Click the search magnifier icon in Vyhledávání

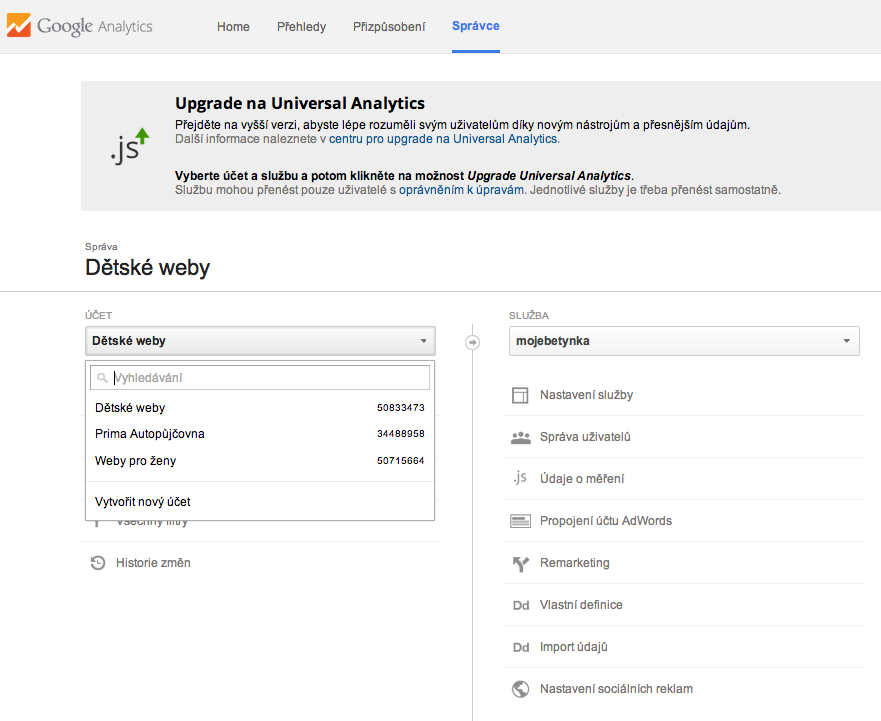point(102,378)
